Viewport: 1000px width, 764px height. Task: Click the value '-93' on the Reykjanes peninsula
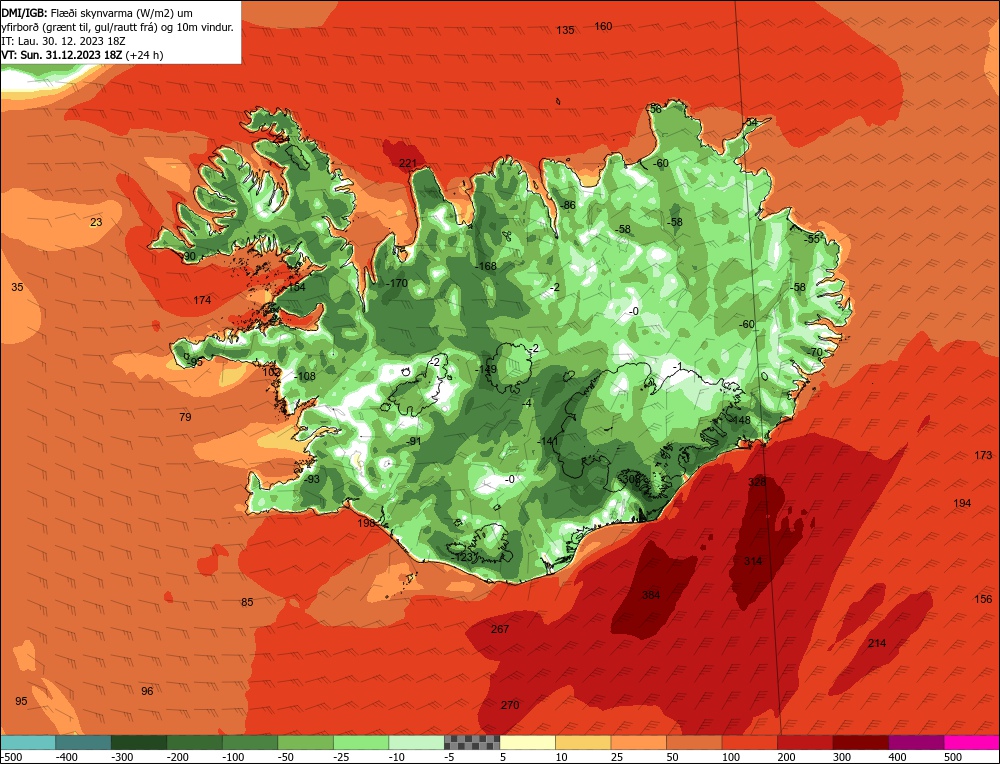(311, 480)
